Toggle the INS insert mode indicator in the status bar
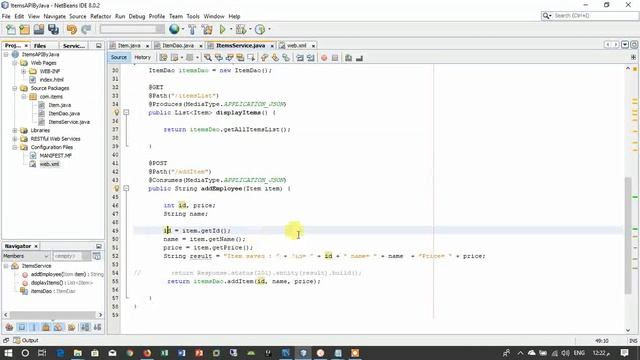Image resolution: width=640 pixels, height=360 pixels. [633, 340]
